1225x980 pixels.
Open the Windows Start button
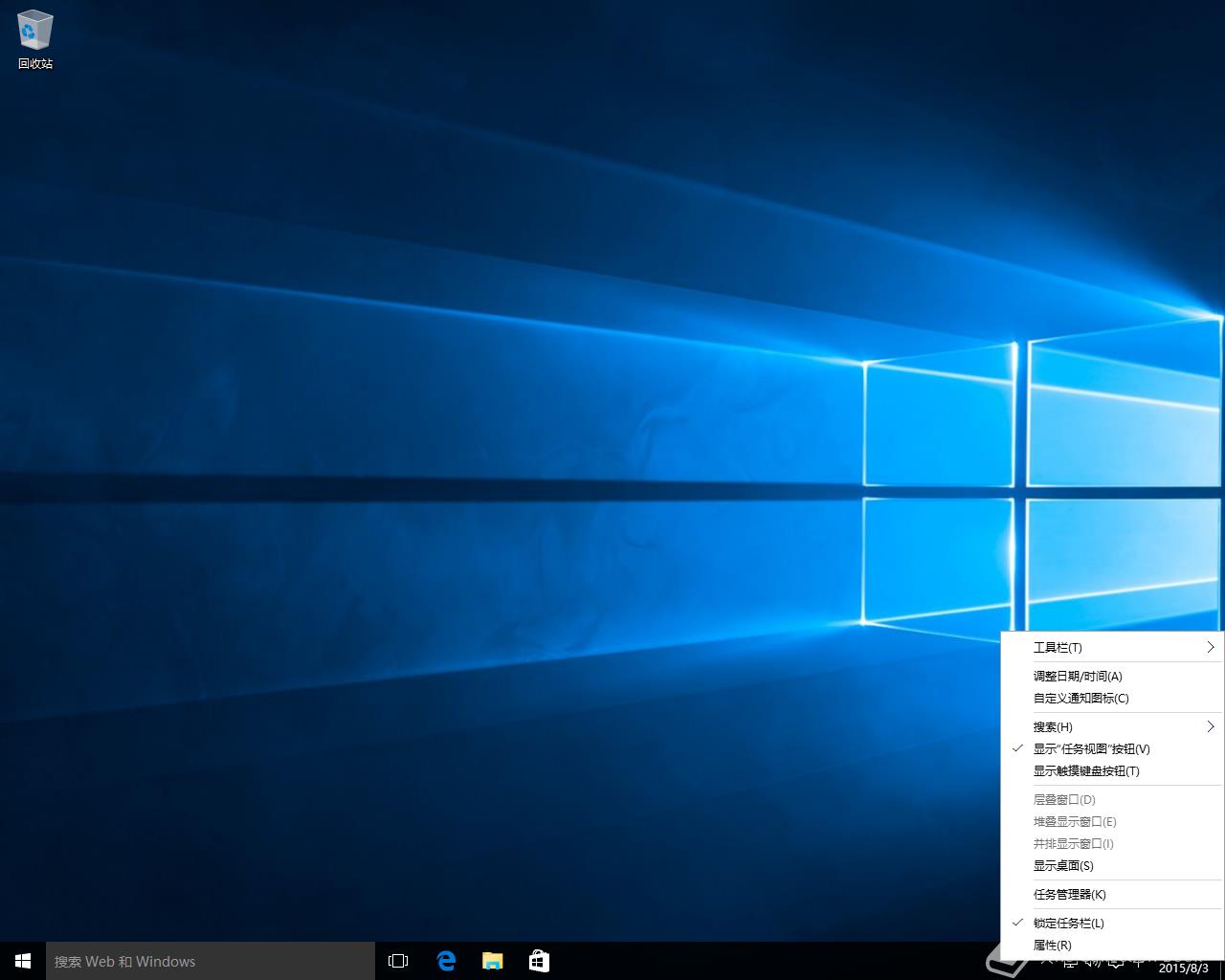pos(23,961)
